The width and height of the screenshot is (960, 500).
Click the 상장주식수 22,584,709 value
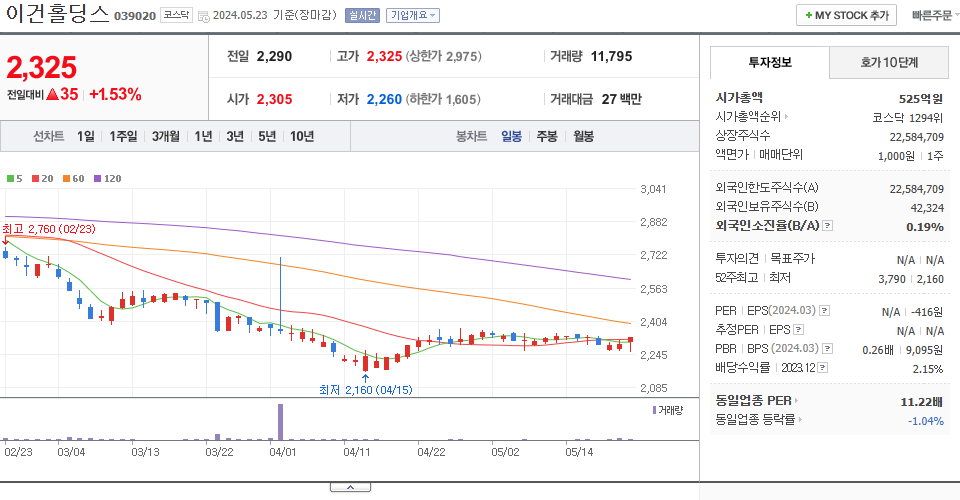point(917,137)
